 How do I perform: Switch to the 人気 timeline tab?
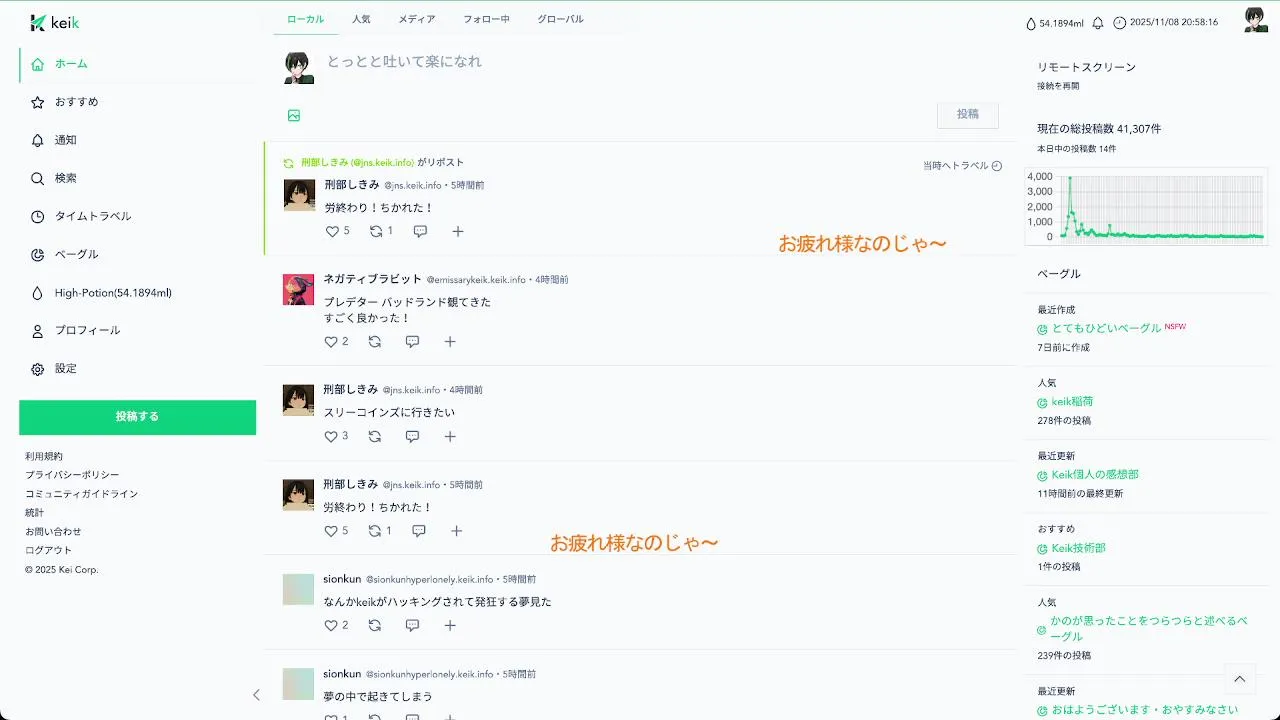click(x=361, y=19)
